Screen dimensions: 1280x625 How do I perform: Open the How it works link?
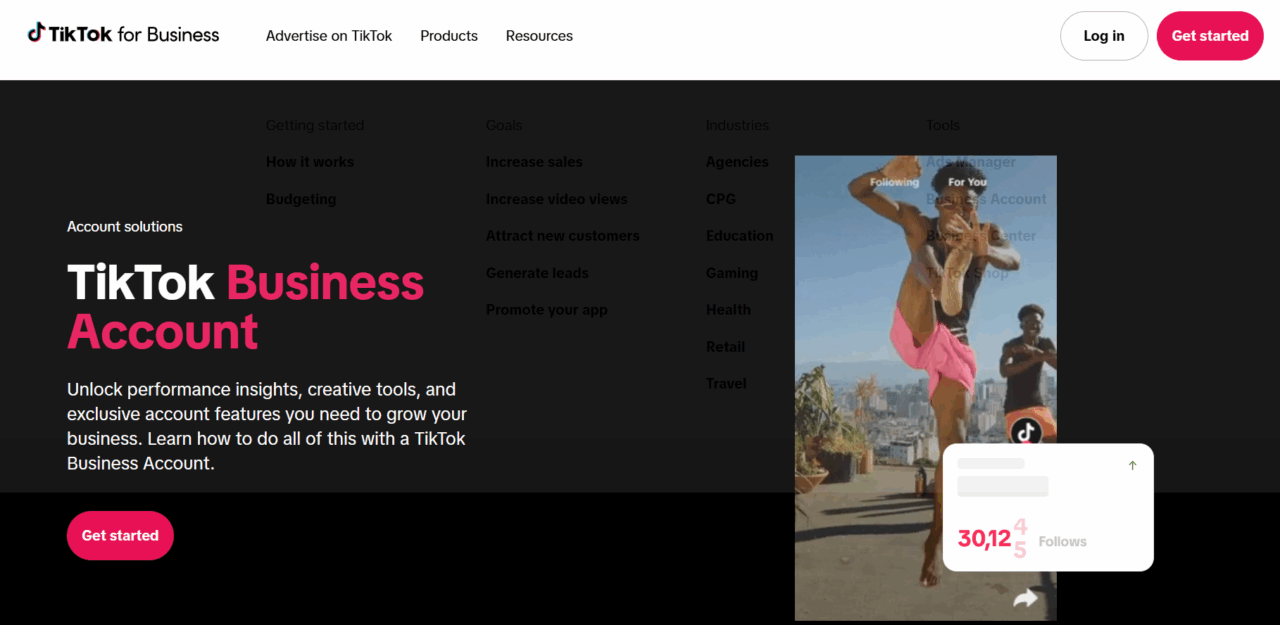[x=309, y=161]
